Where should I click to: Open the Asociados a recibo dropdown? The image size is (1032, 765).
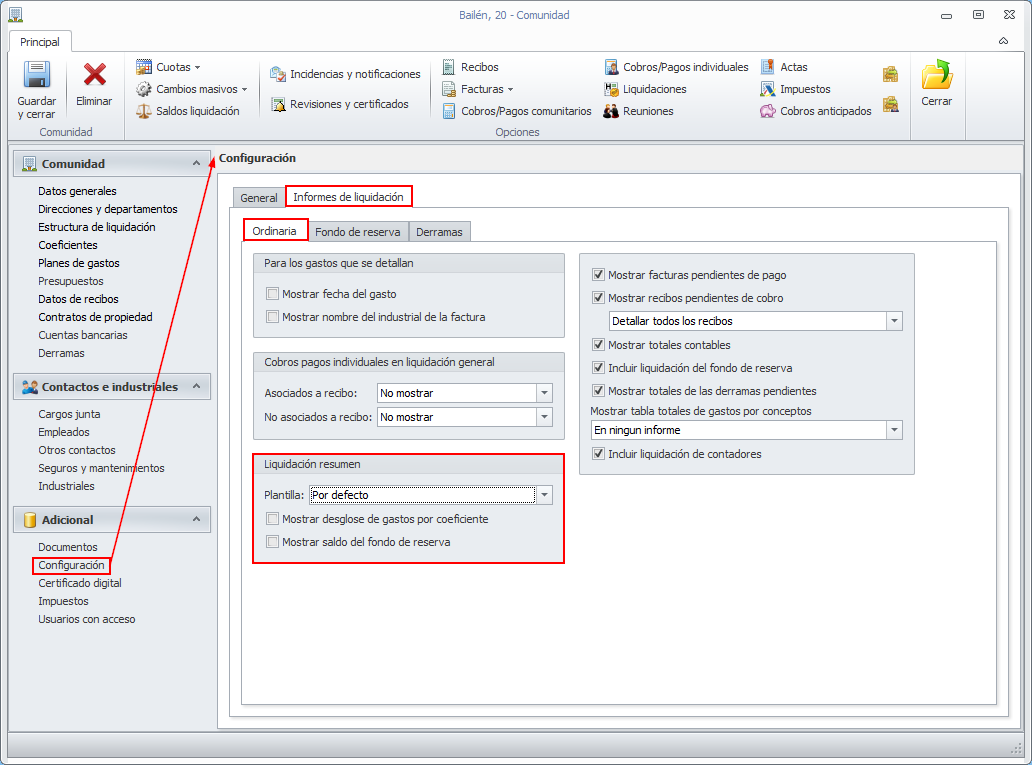coord(544,393)
